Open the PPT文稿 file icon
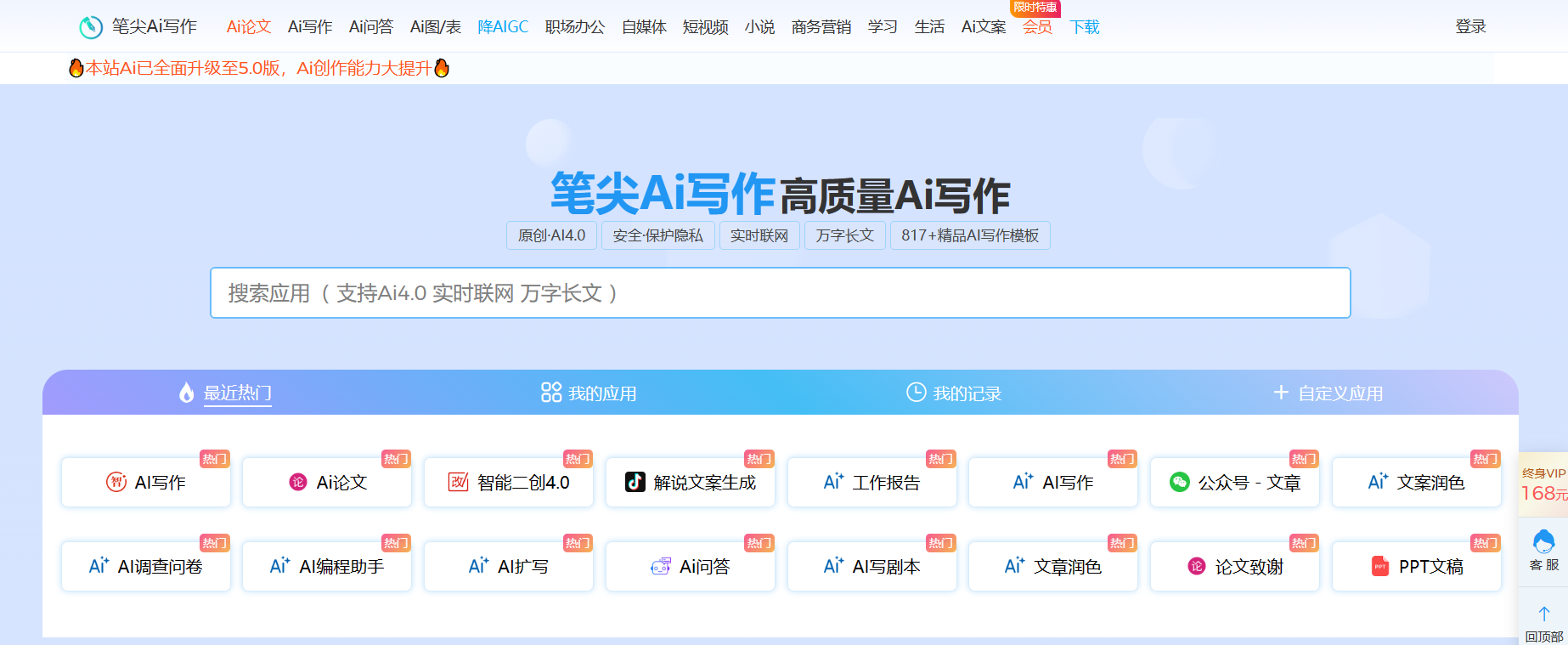1568x645 pixels. tap(1380, 566)
